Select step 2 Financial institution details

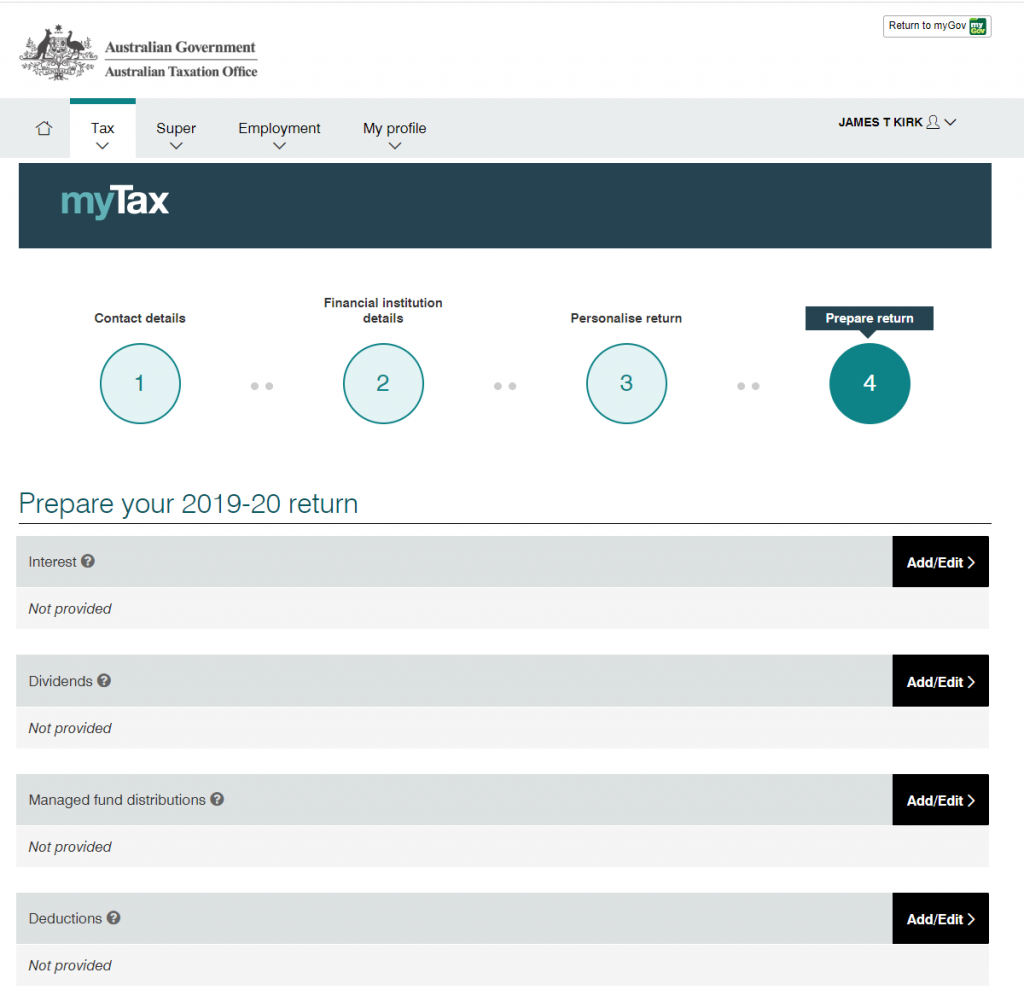click(383, 383)
